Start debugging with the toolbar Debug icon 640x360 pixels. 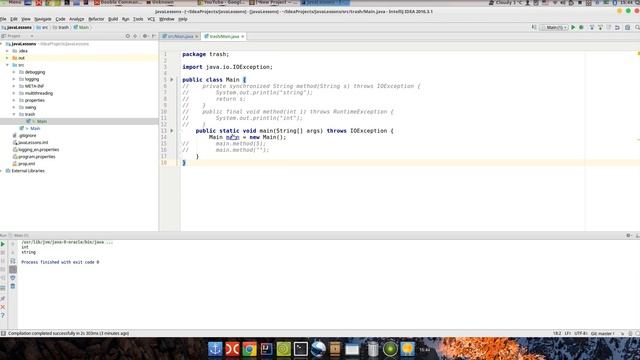click(x=581, y=27)
